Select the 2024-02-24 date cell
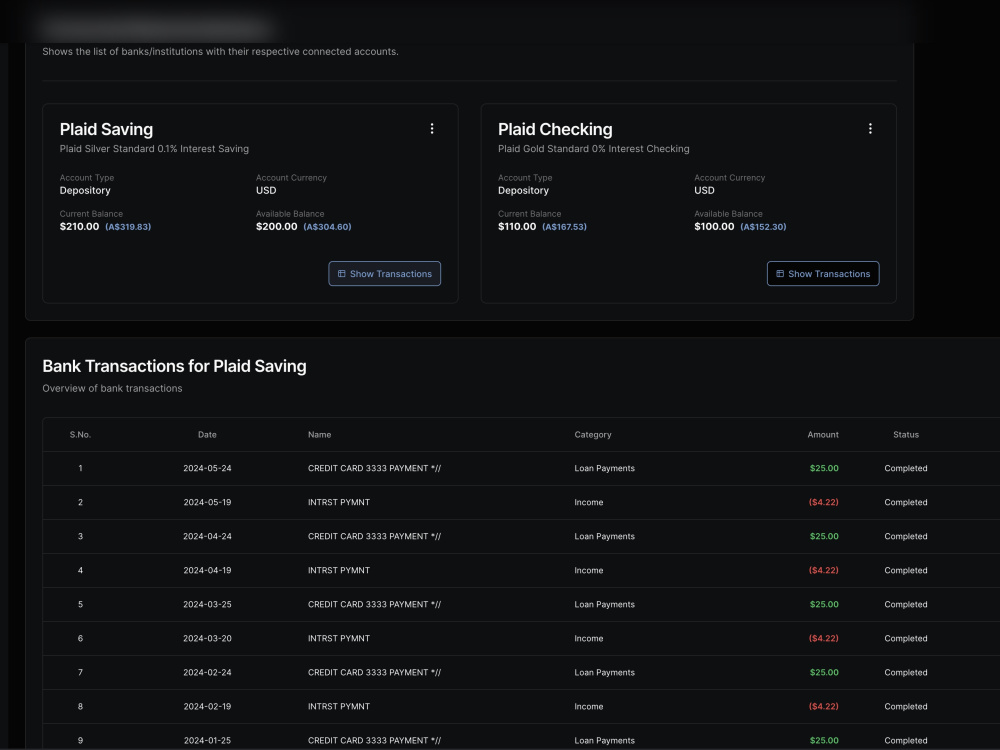 click(x=207, y=672)
